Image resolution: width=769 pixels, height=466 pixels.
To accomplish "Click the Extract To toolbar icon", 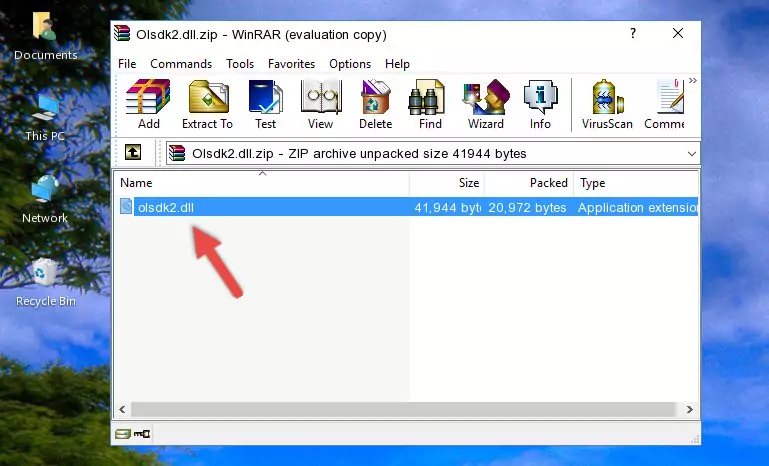I will [207, 104].
